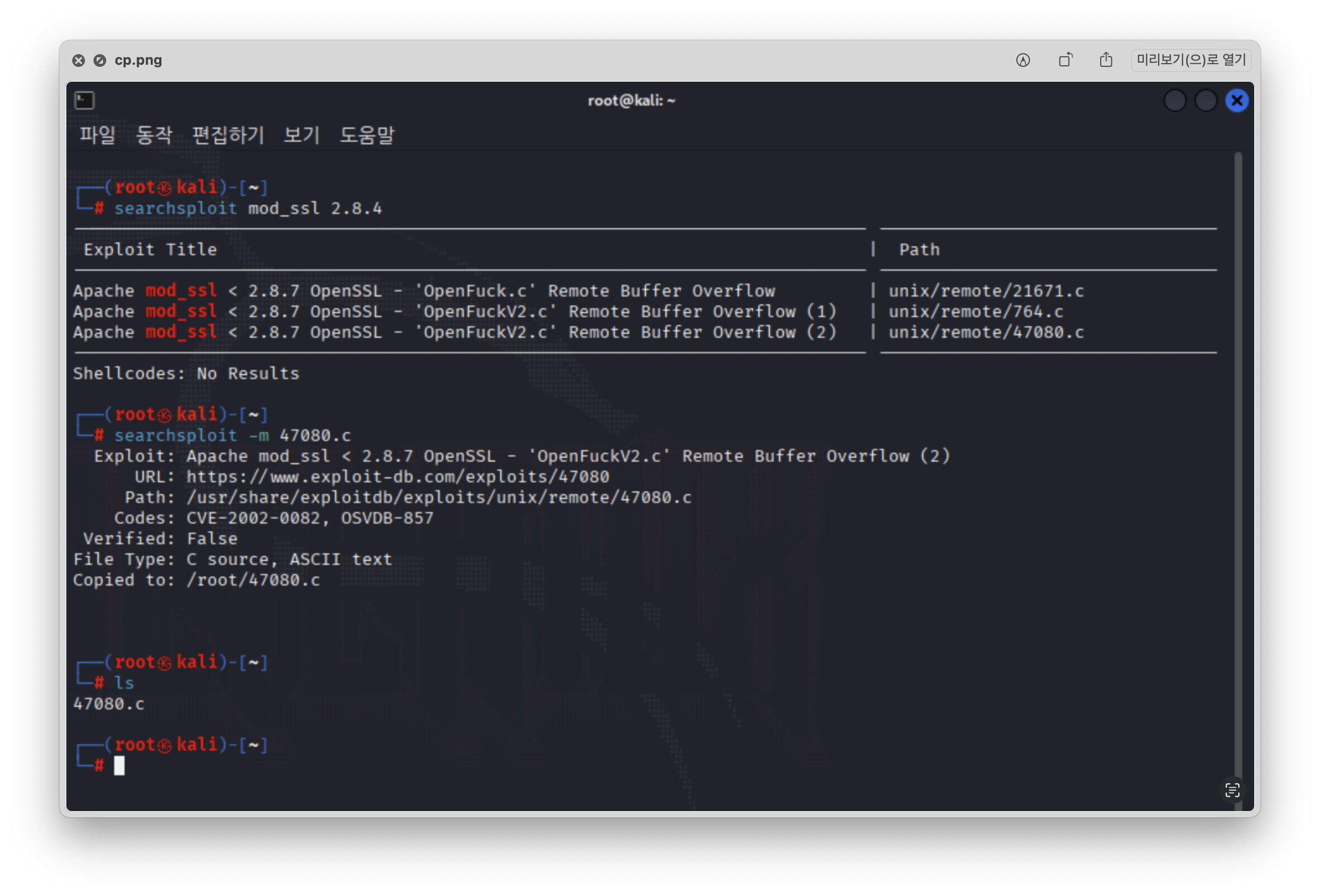This screenshot has height=896, width=1320.
Task: Click the exploit-db.com/exploits/47080 URL
Action: pyautogui.click(x=398, y=476)
